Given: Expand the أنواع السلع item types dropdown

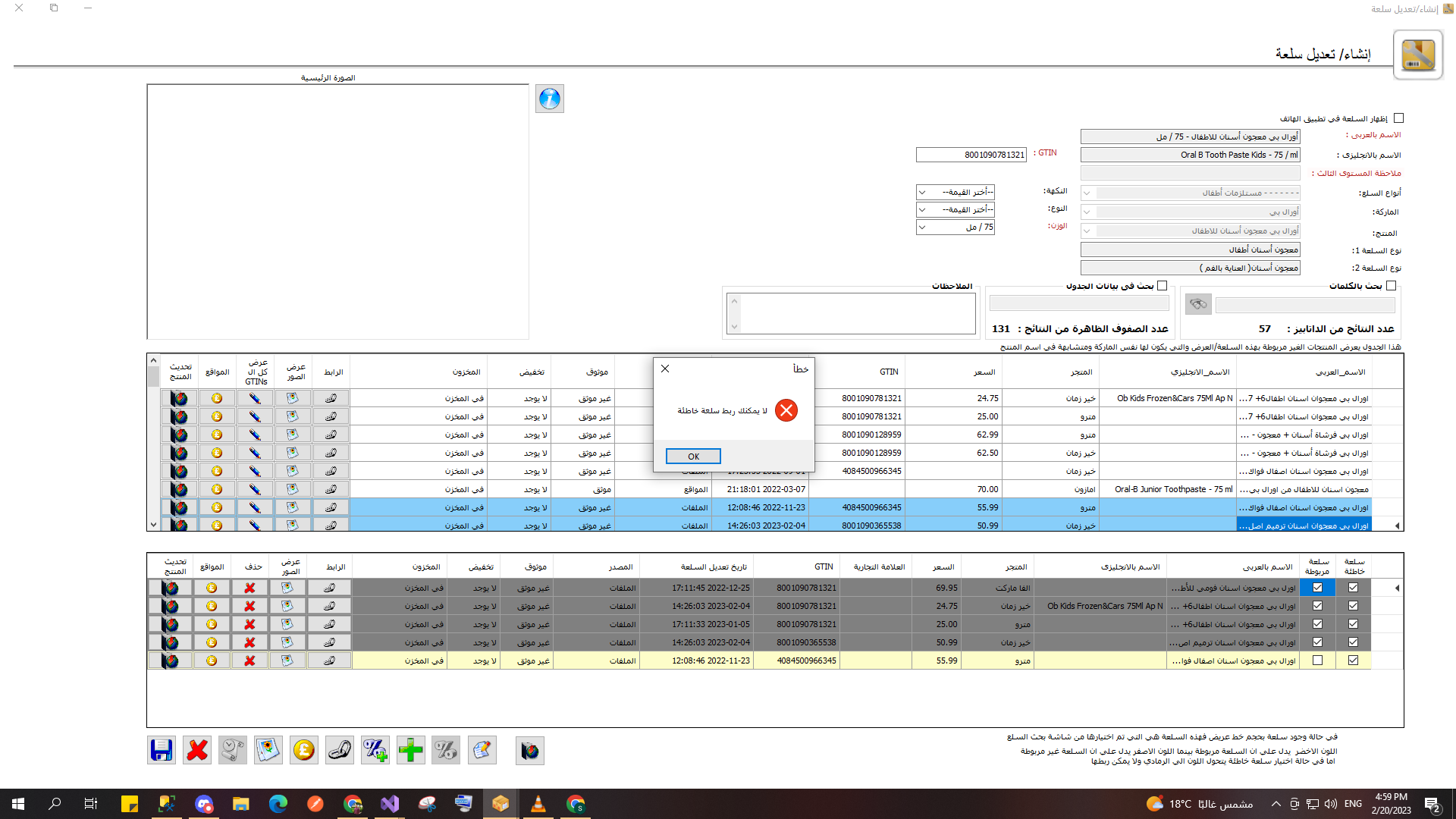Looking at the screenshot, I should pyautogui.click(x=1087, y=193).
